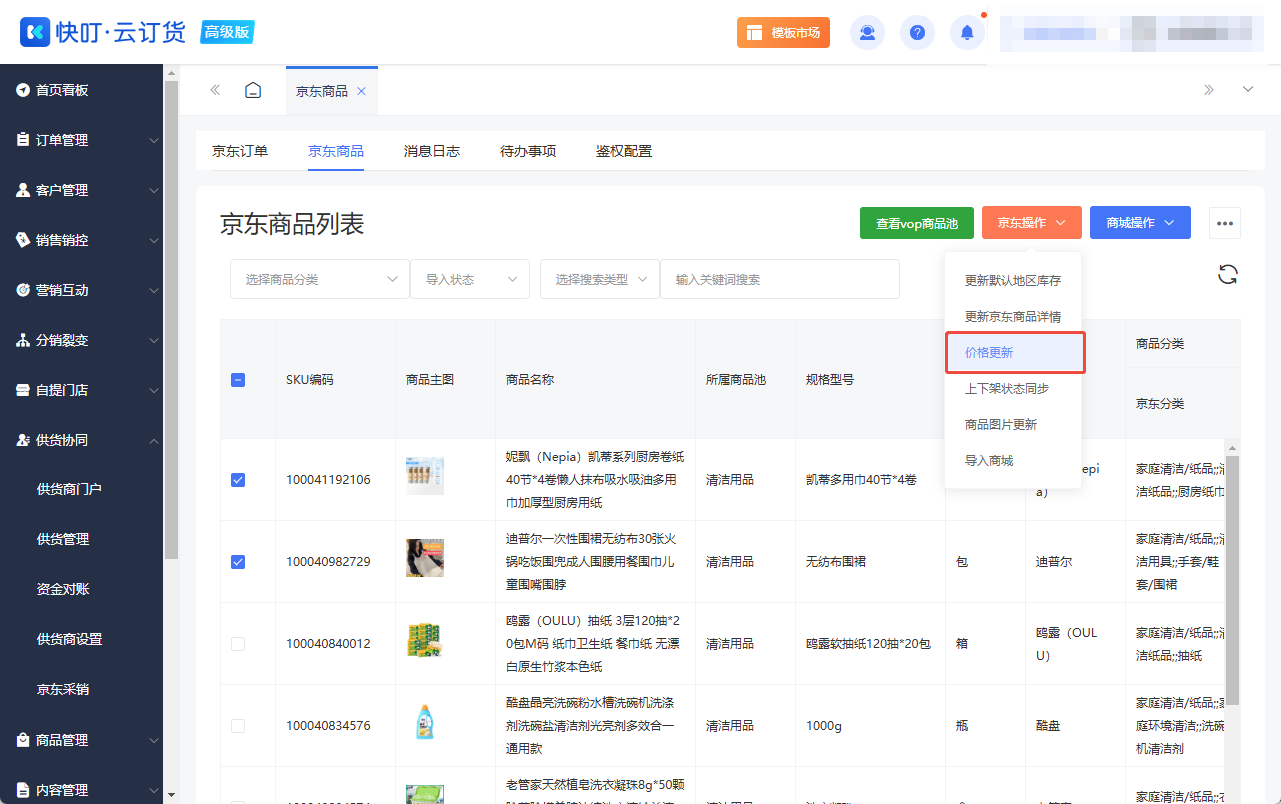Switch to the 鉴权配置 tab
This screenshot has height=804, width=1281.
(624, 152)
